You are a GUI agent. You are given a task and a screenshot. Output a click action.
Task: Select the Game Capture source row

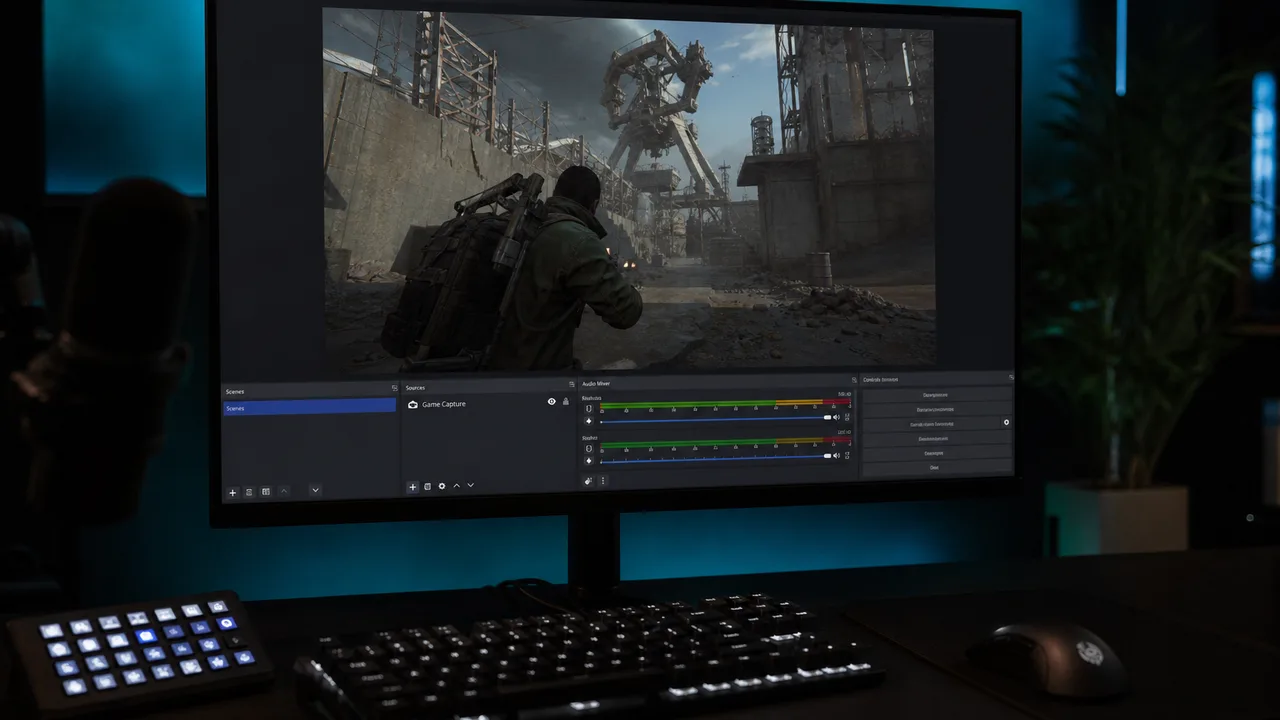[488, 403]
